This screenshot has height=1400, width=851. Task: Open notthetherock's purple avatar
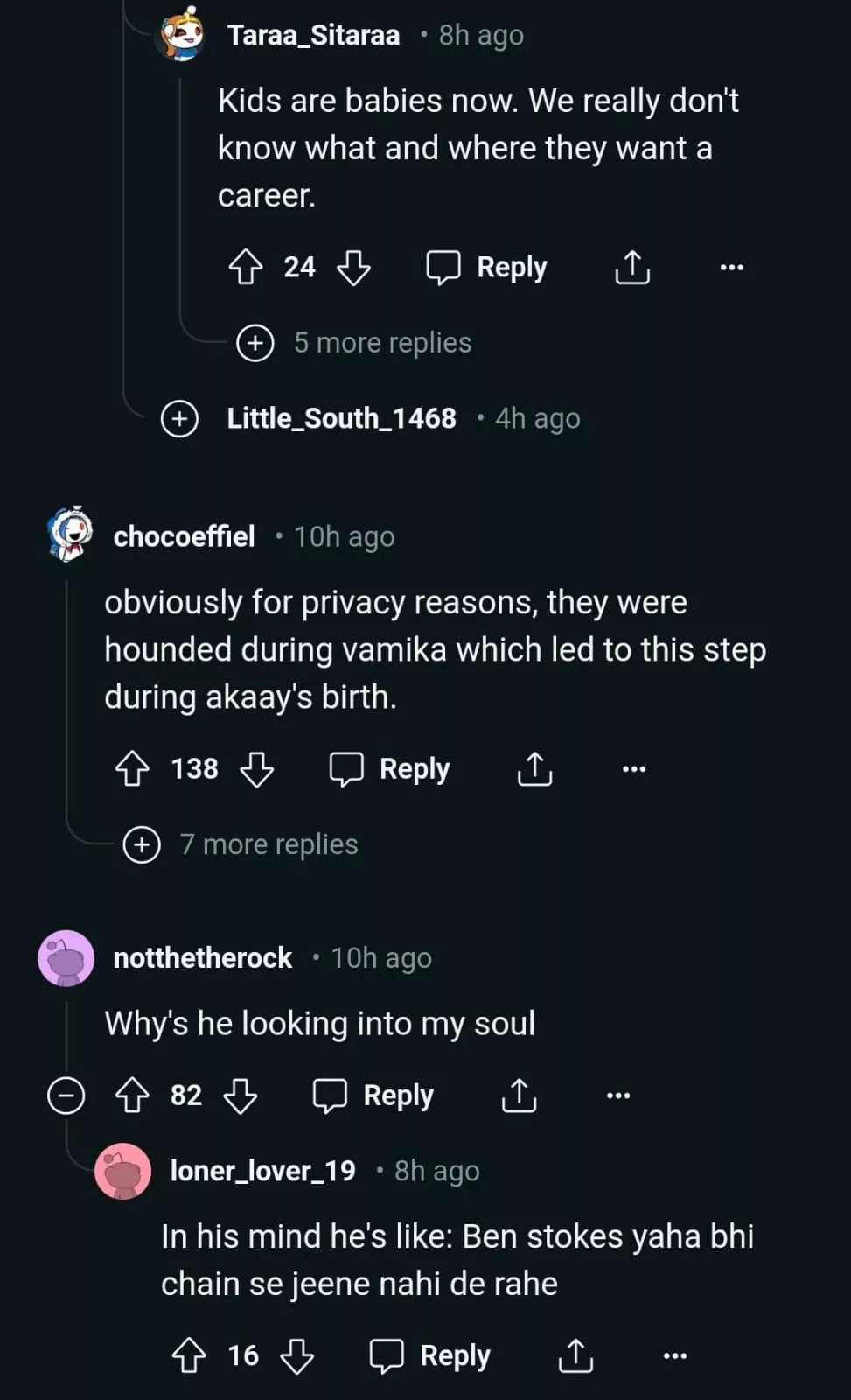click(66, 958)
